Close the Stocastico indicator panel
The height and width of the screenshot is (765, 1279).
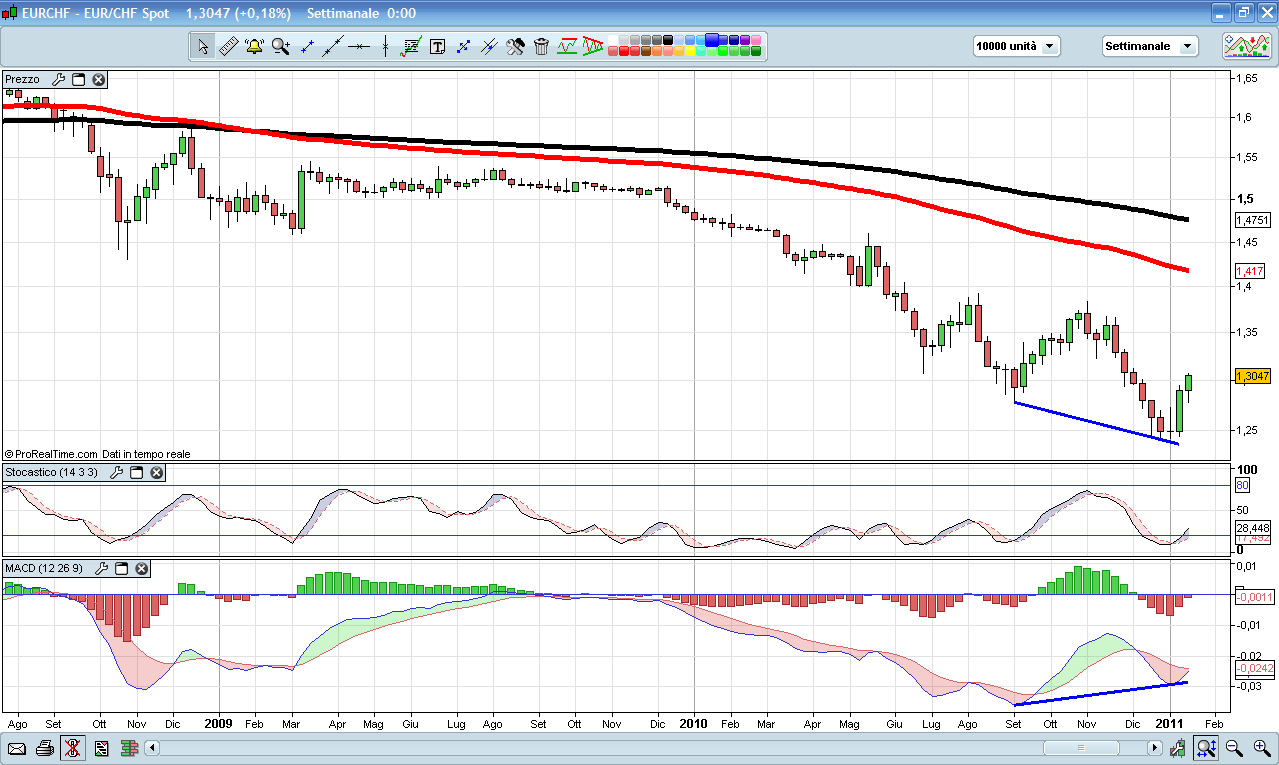[156, 472]
